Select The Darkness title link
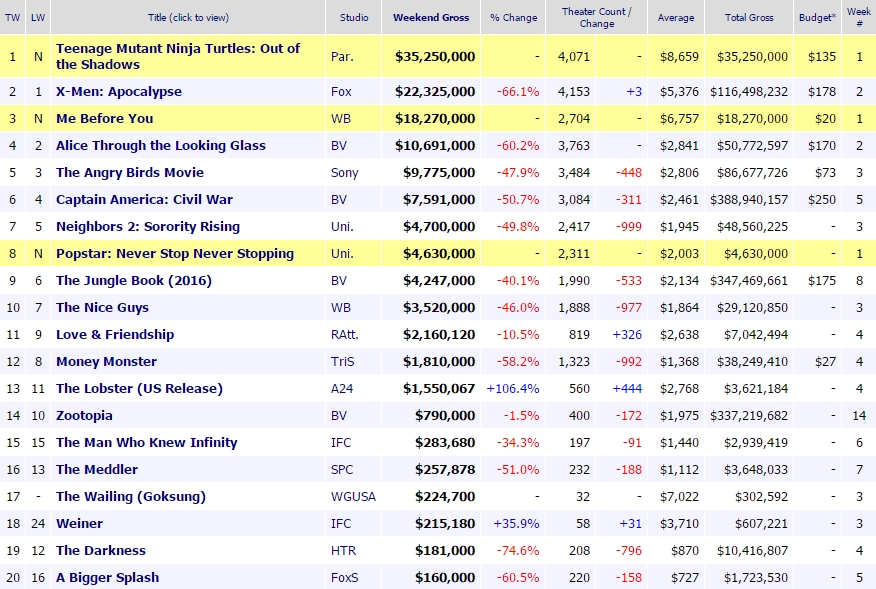The image size is (876, 589). point(101,550)
